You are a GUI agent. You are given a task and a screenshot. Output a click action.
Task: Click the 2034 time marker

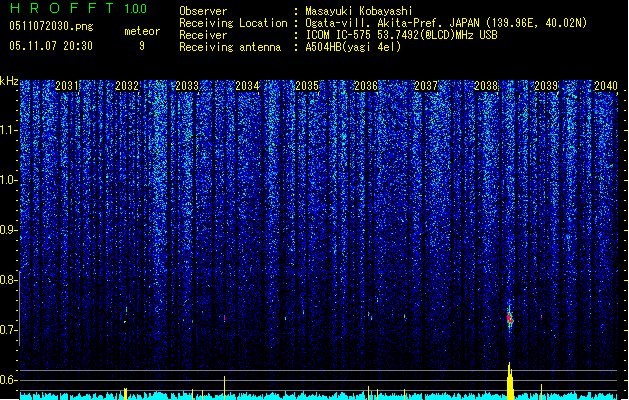click(247, 86)
